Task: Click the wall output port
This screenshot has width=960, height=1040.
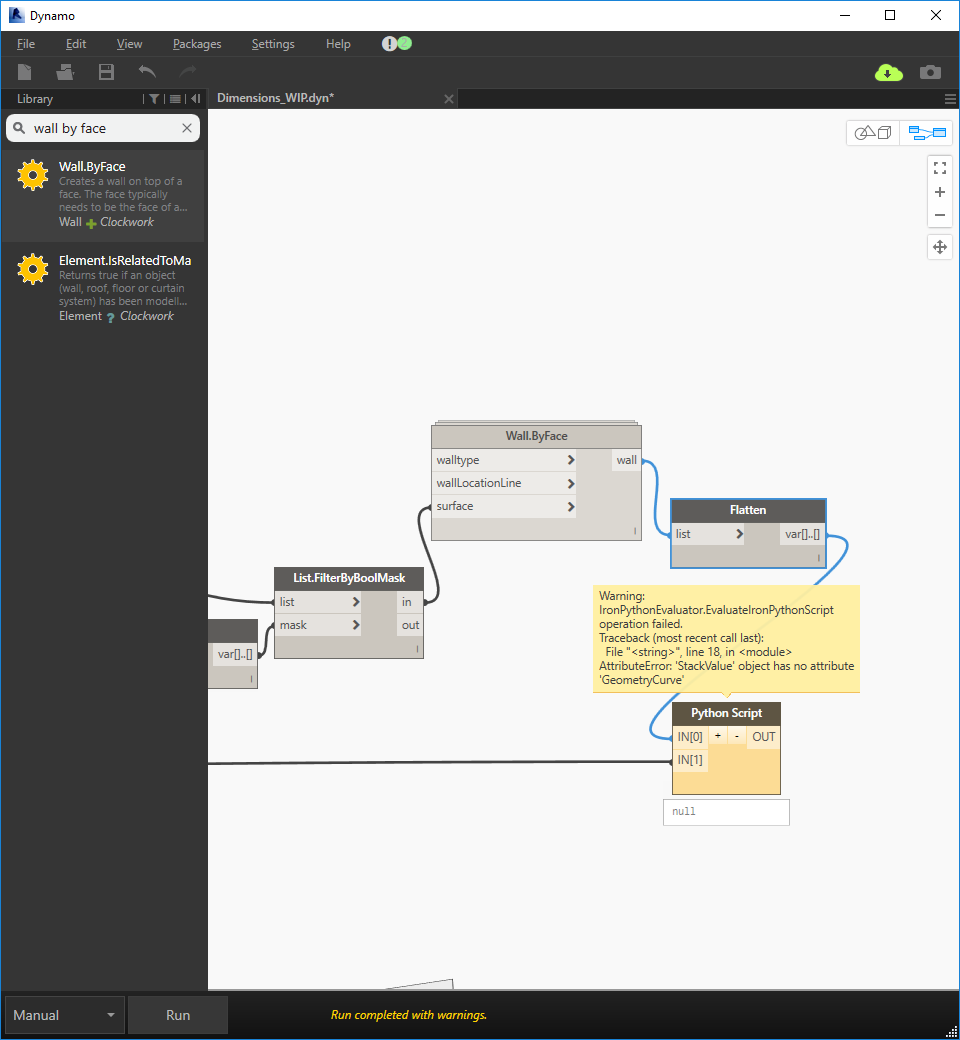Action: [626, 460]
